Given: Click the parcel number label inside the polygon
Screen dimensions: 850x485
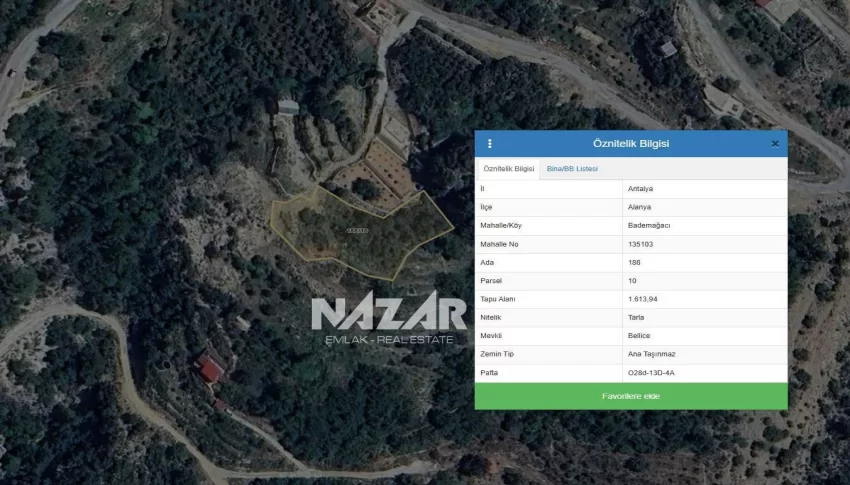Looking at the screenshot, I should coord(357,231).
